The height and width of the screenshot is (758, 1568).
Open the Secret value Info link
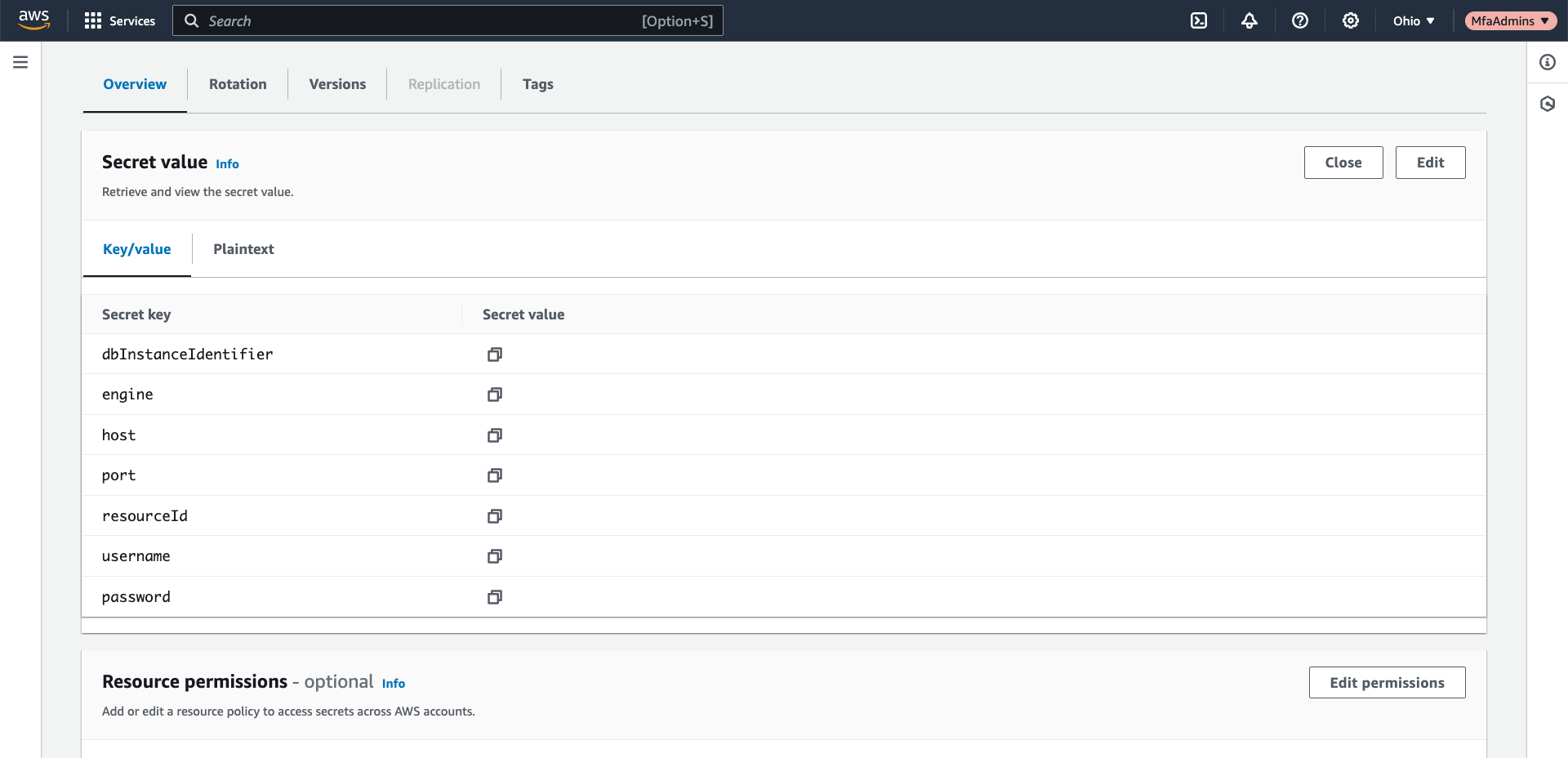227,164
